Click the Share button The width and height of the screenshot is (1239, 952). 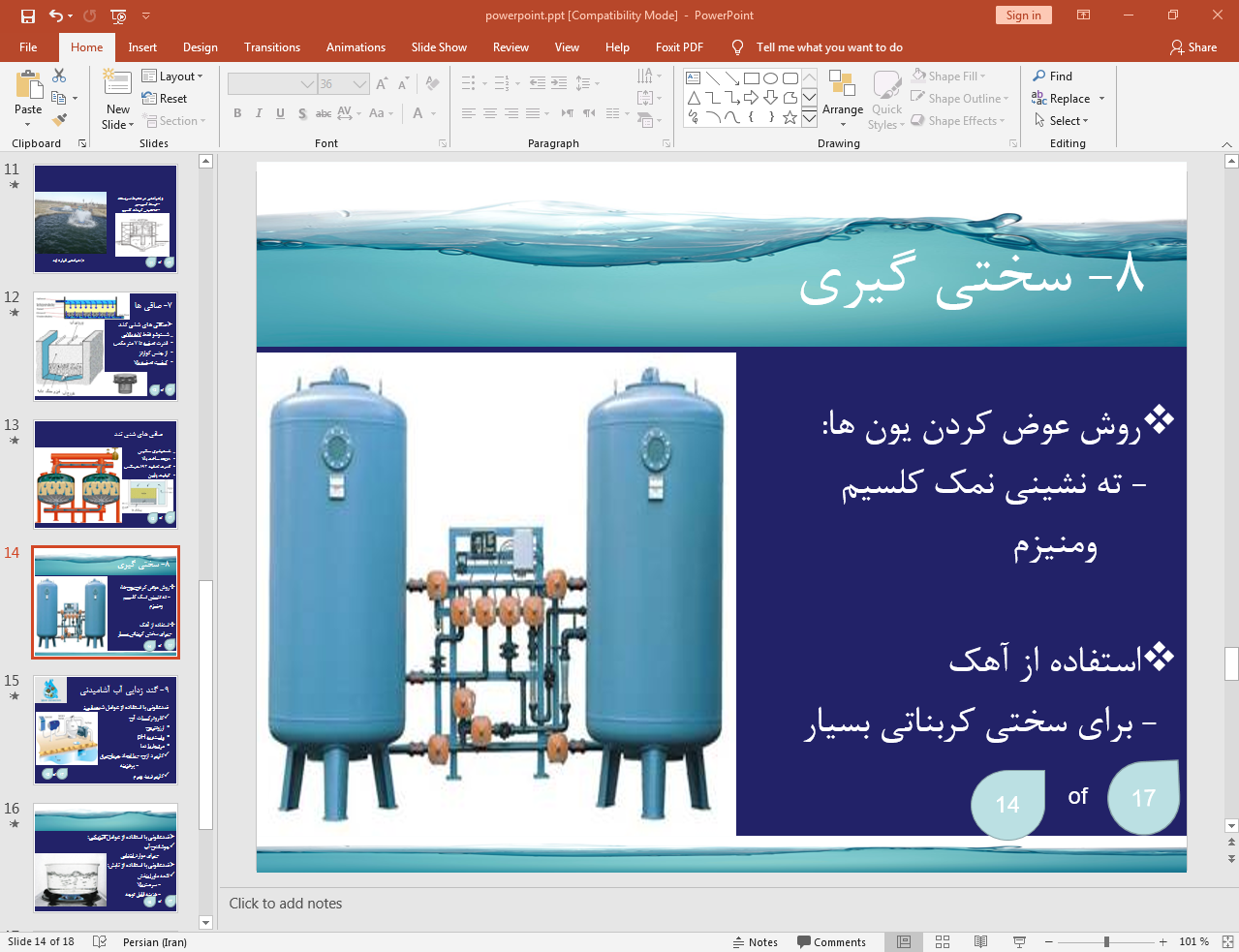(x=1193, y=46)
